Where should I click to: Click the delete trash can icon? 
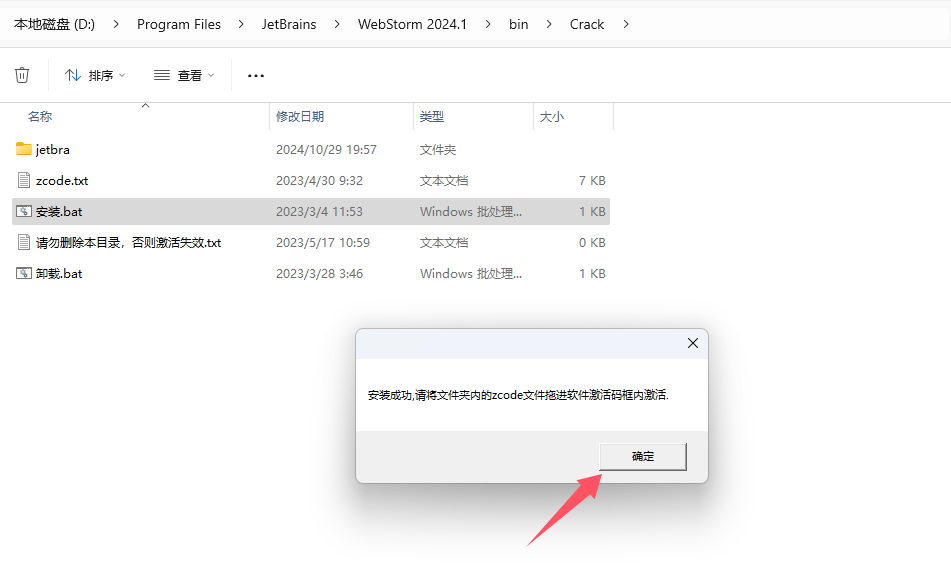(22, 75)
